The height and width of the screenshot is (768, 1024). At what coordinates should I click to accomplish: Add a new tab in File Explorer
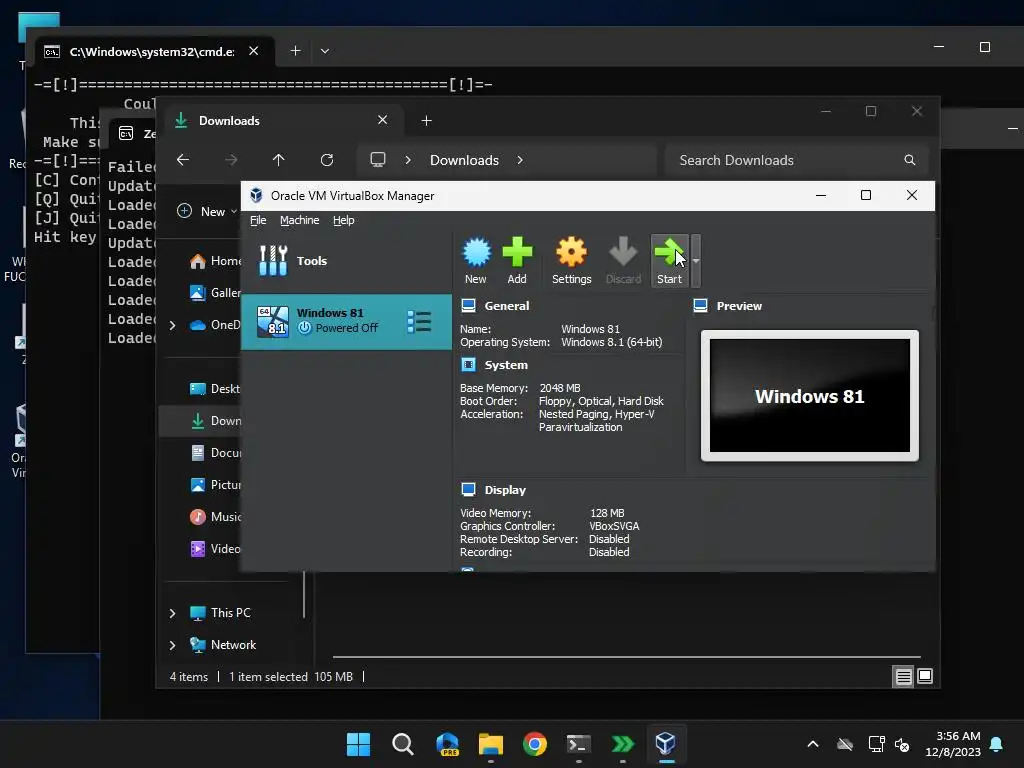tap(426, 121)
